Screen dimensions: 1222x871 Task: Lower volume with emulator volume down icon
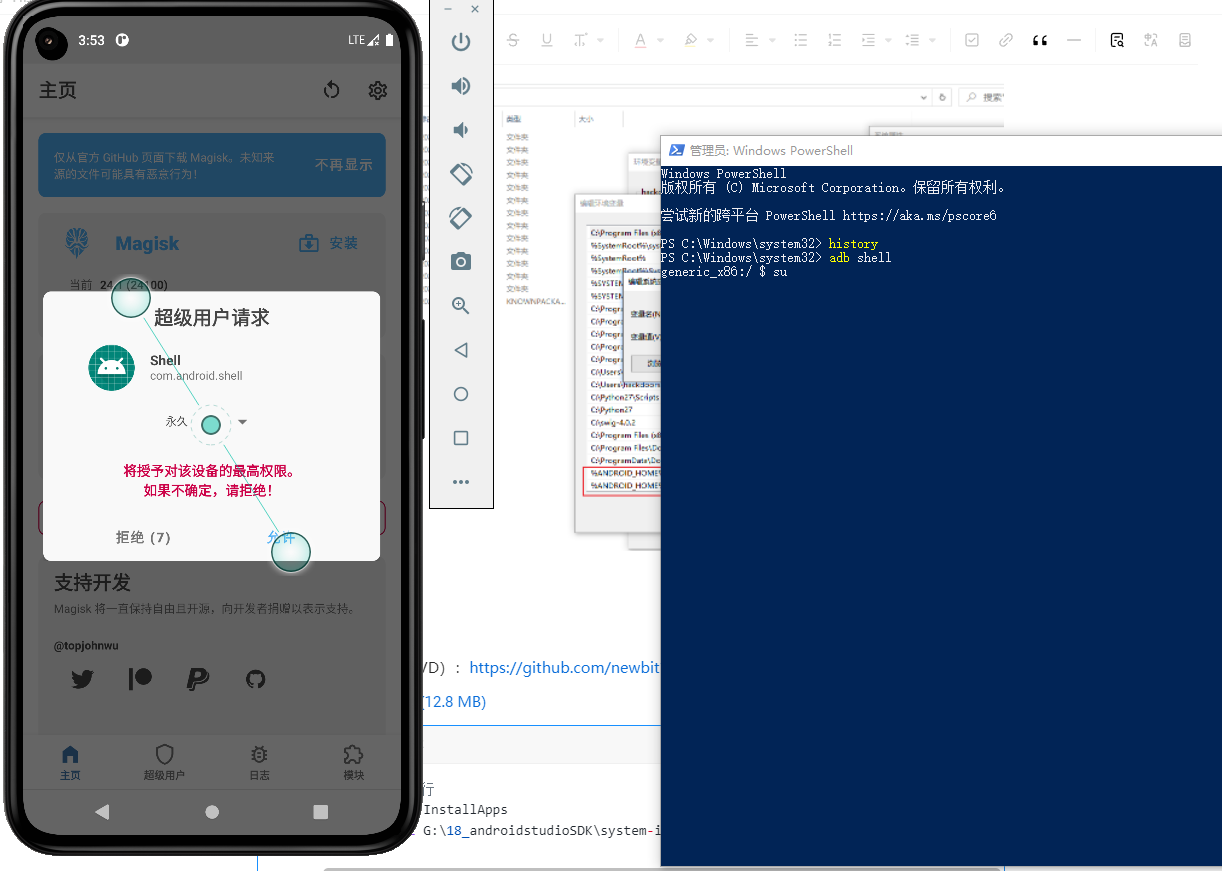461,130
